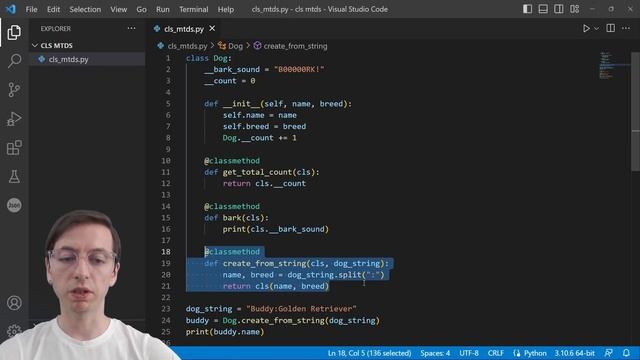Close the cls_mtds.py editor tab
This screenshot has width=640, height=360.
tap(212, 29)
